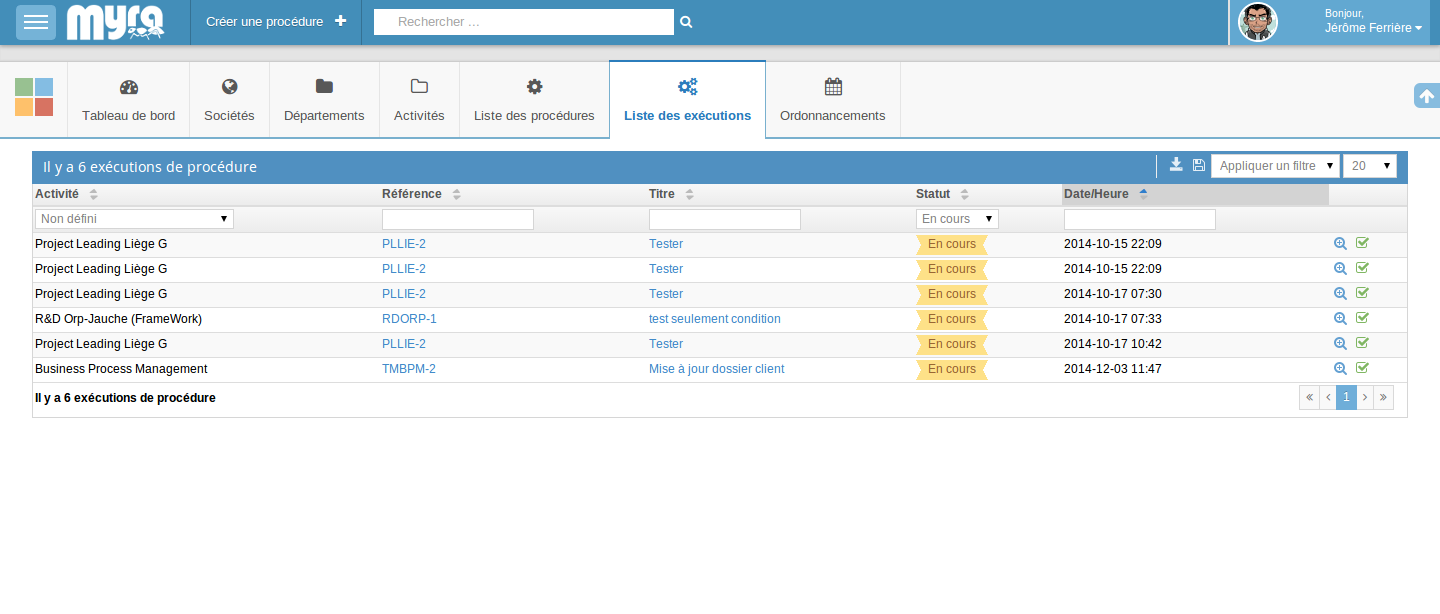The height and width of the screenshot is (614, 1440).
Task: Open the Activités tab
Action: click(x=419, y=99)
